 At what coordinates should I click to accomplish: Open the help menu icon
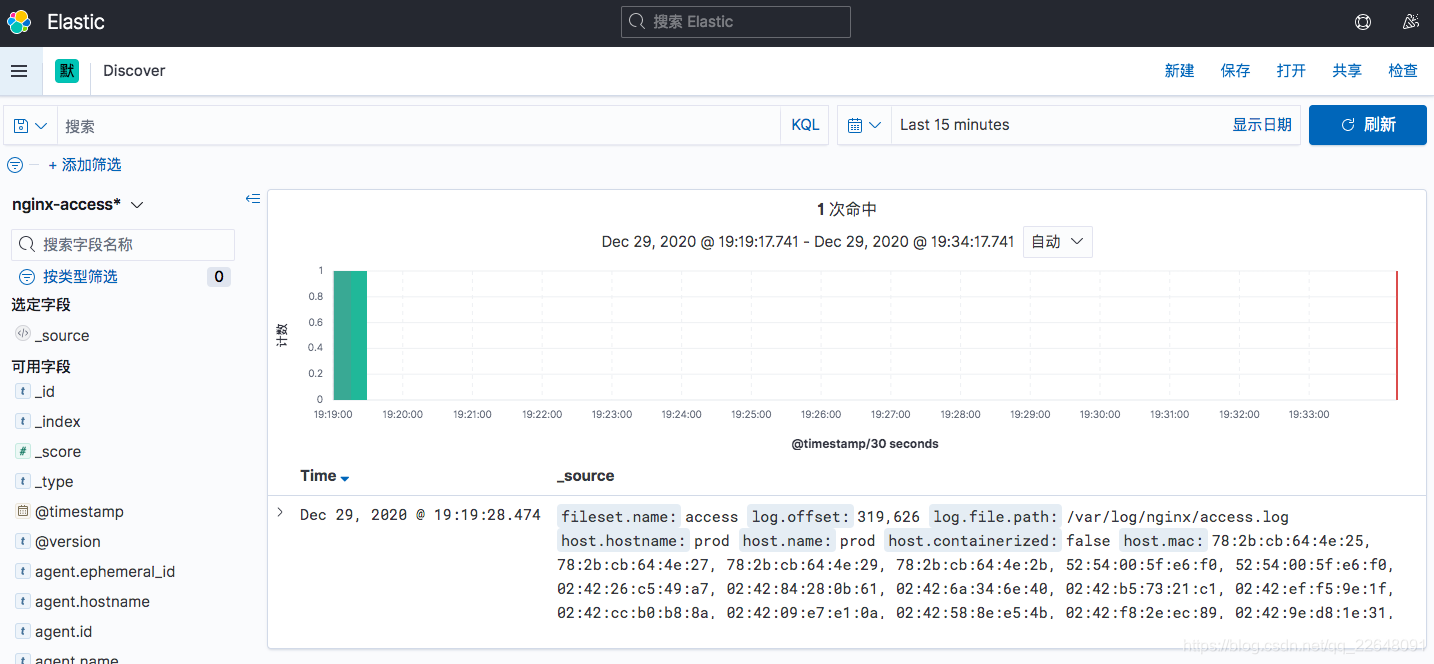pos(1363,22)
